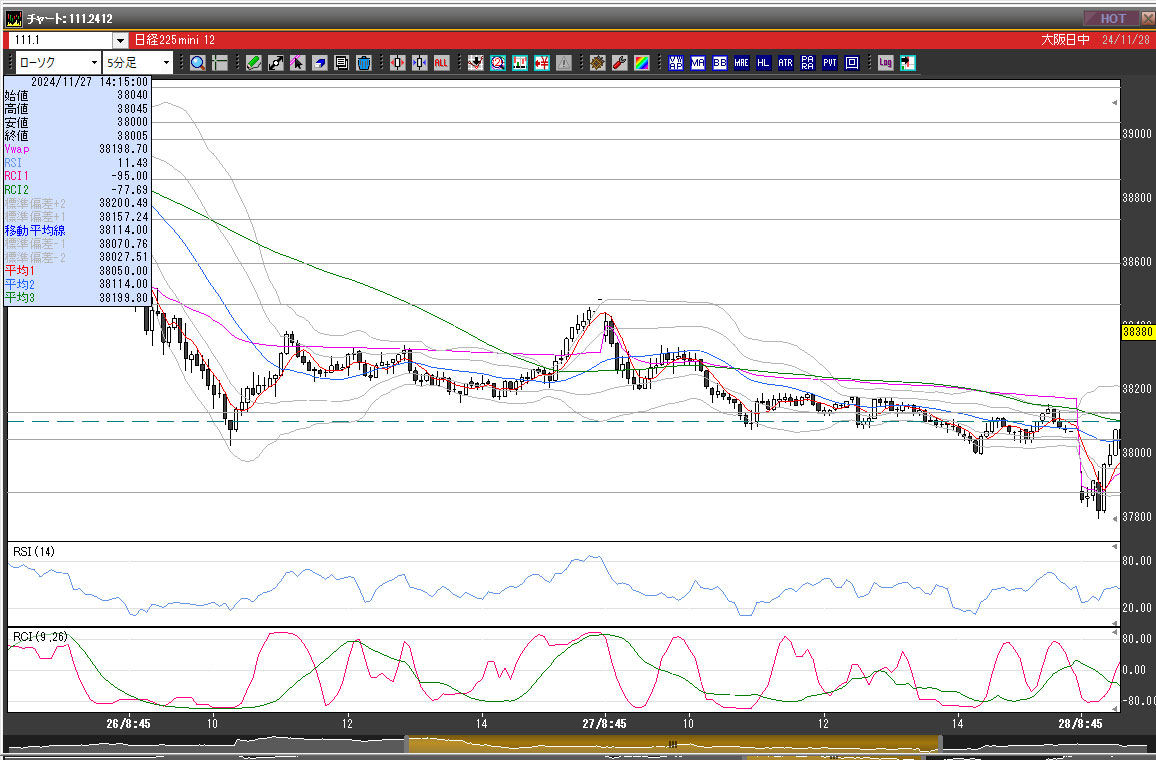Open the rainbow color settings icon

point(641,63)
